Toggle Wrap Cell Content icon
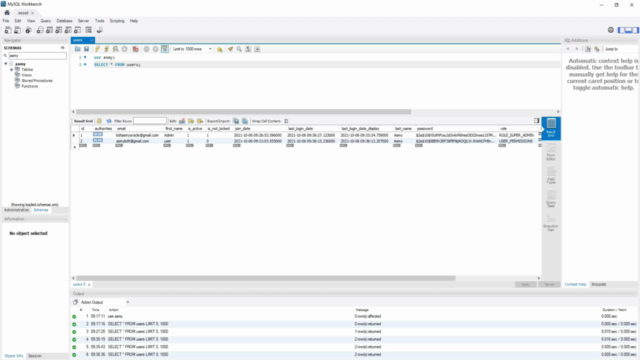640x360 pixels. point(286,121)
